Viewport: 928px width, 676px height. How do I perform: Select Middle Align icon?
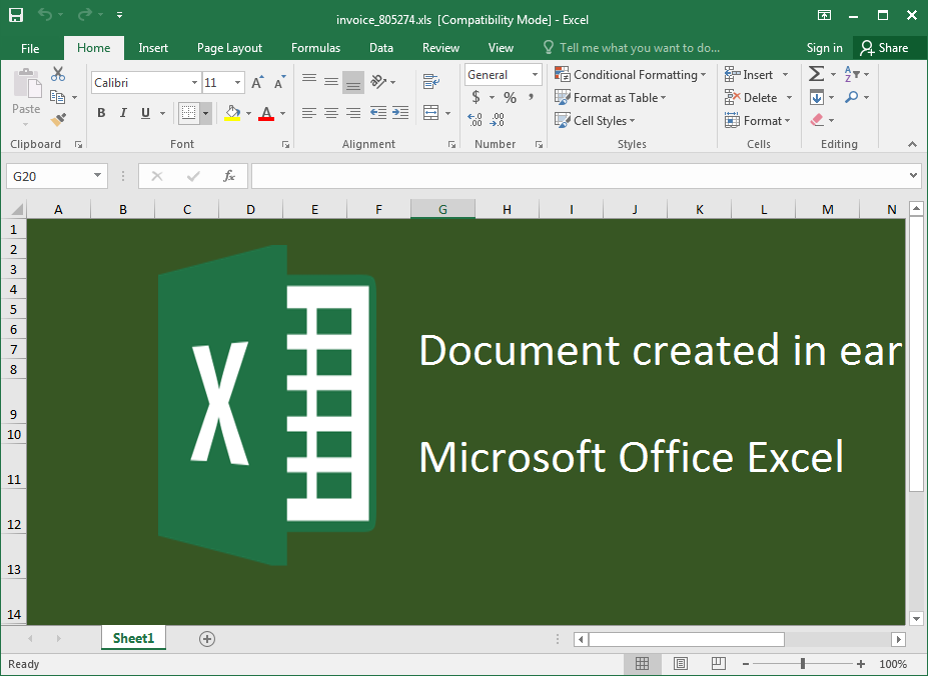[x=331, y=81]
